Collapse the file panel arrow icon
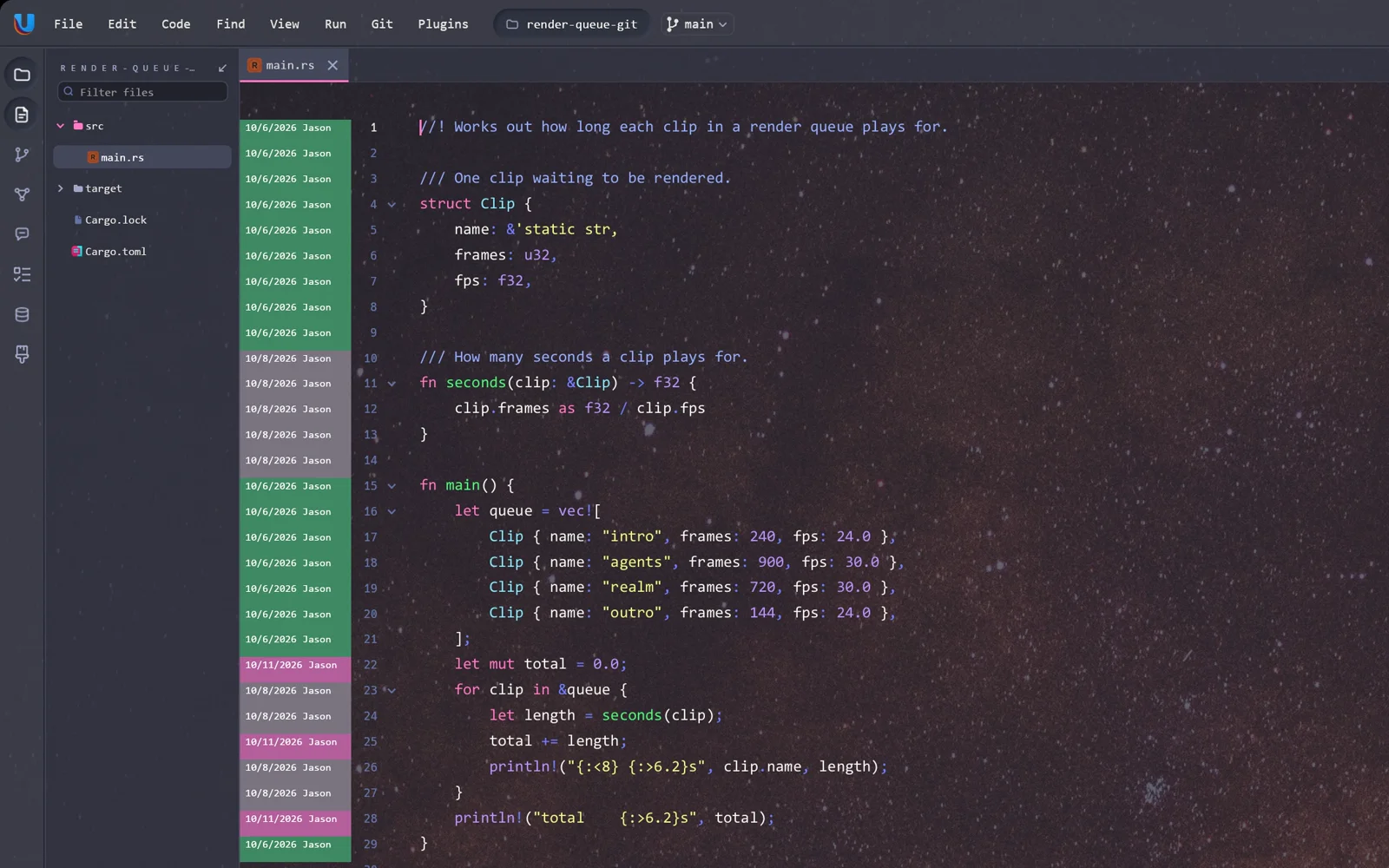 222,68
